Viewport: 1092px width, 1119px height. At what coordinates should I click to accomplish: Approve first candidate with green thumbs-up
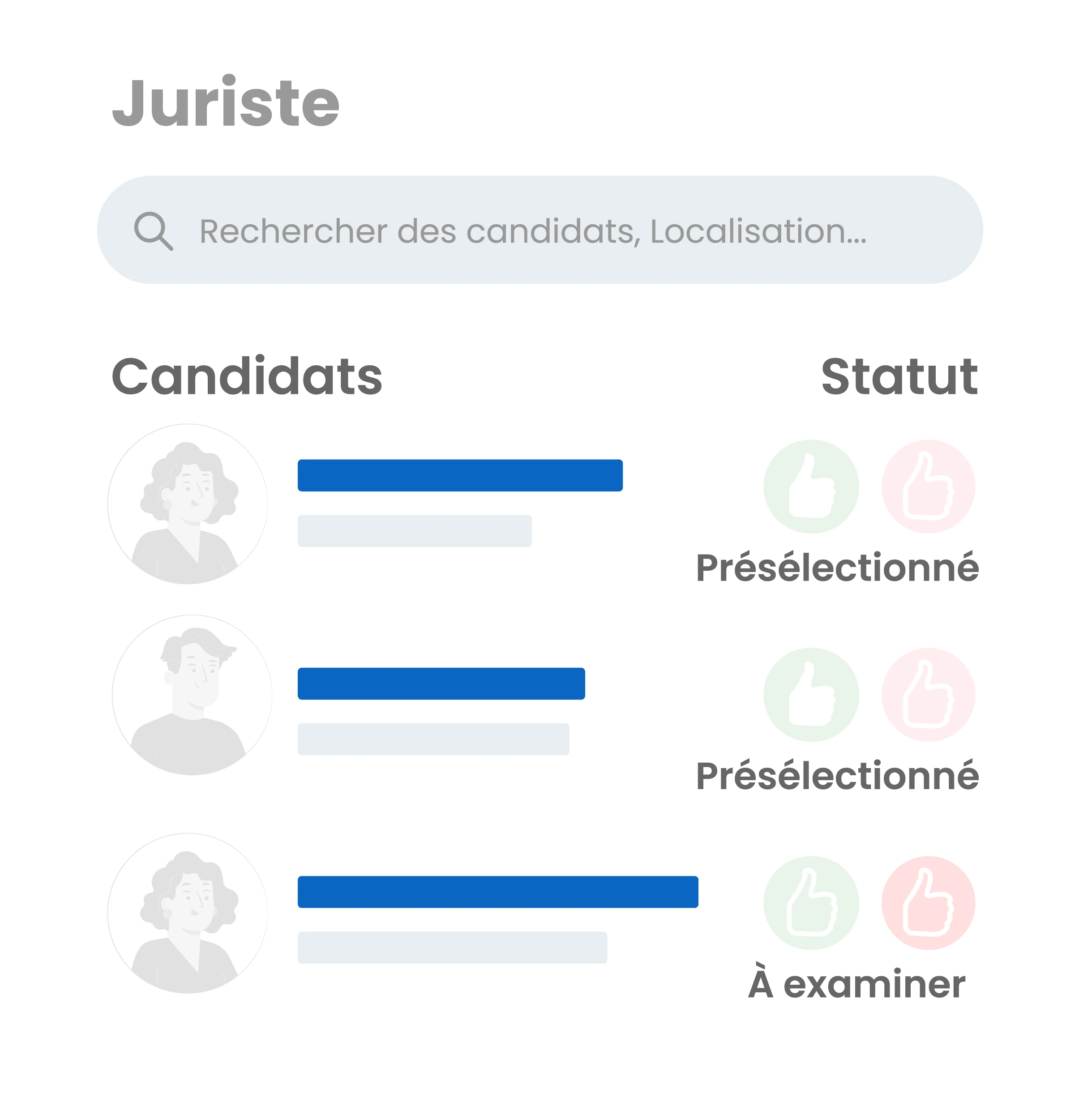tap(810, 487)
